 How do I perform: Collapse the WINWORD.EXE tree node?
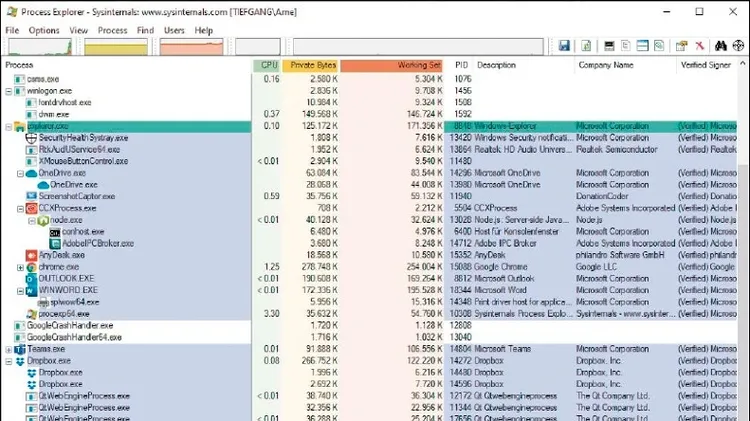tap(21, 291)
